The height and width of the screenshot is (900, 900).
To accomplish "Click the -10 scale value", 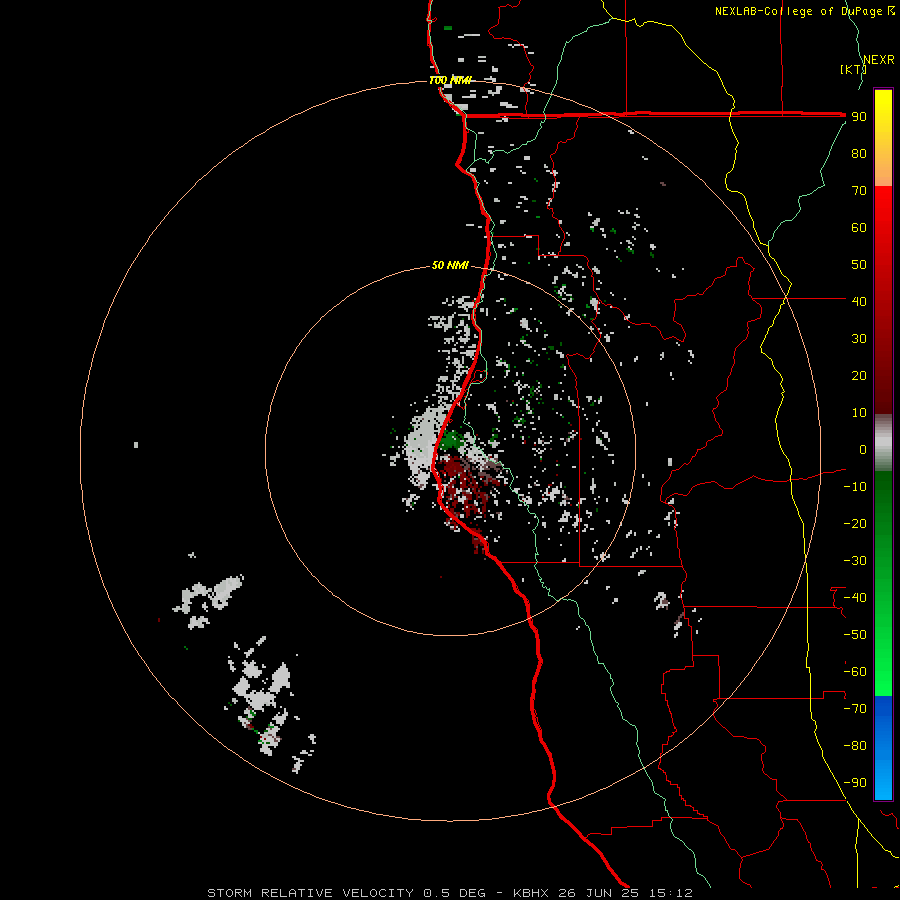I will (855, 487).
